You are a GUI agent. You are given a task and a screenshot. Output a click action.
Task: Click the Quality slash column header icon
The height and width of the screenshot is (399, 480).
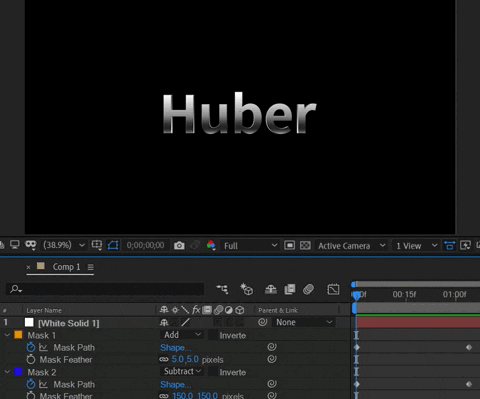coord(185,310)
